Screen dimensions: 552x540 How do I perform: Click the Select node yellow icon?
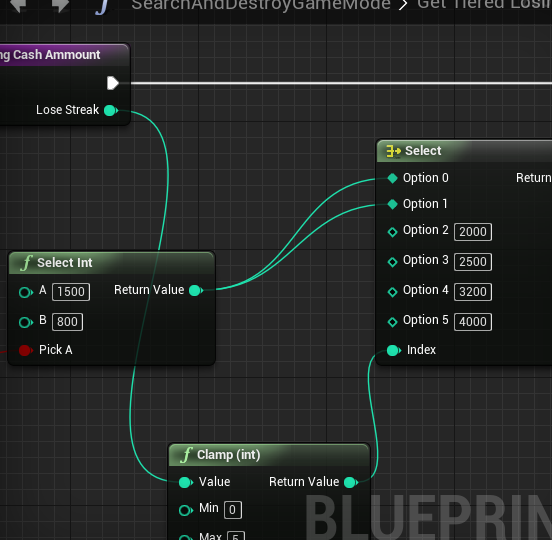pyautogui.click(x=393, y=151)
